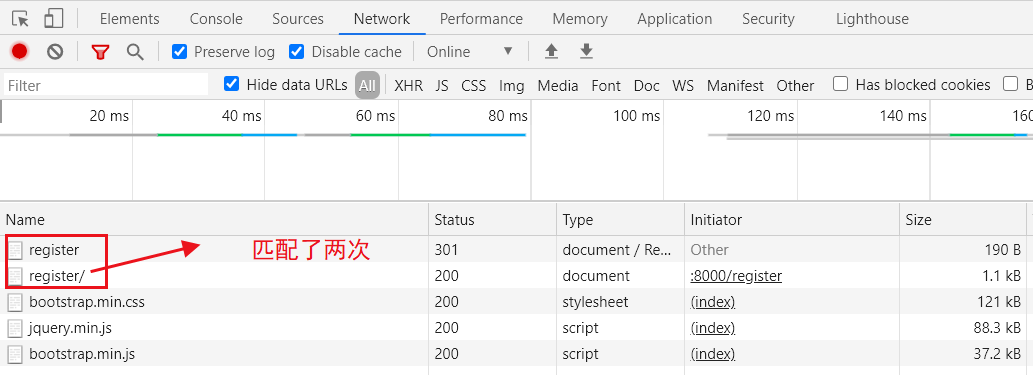Export HAR file with download arrow
1033x375 pixels.
pyautogui.click(x=586, y=51)
